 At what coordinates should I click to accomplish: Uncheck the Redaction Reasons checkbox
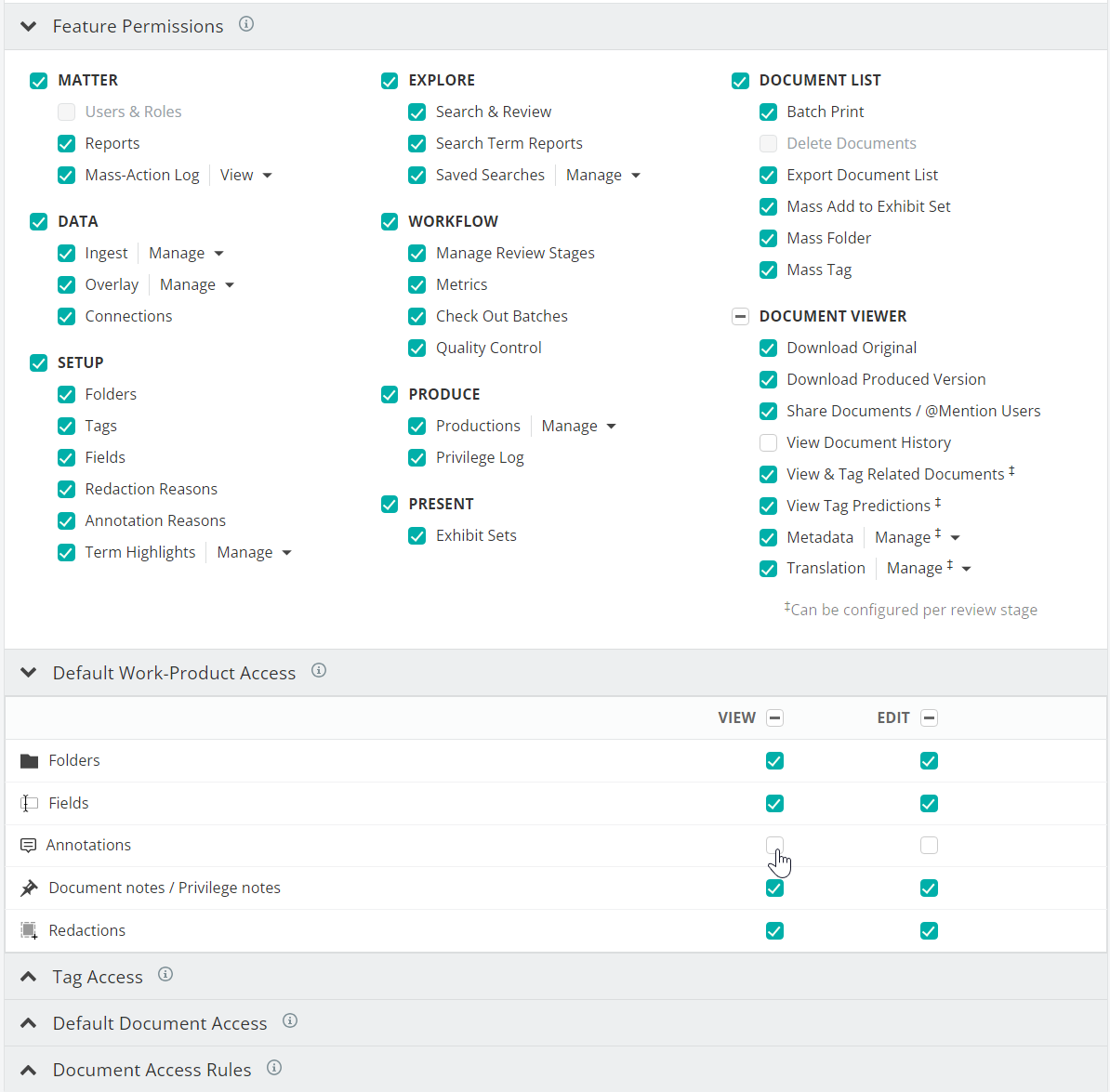pos(66,489)
